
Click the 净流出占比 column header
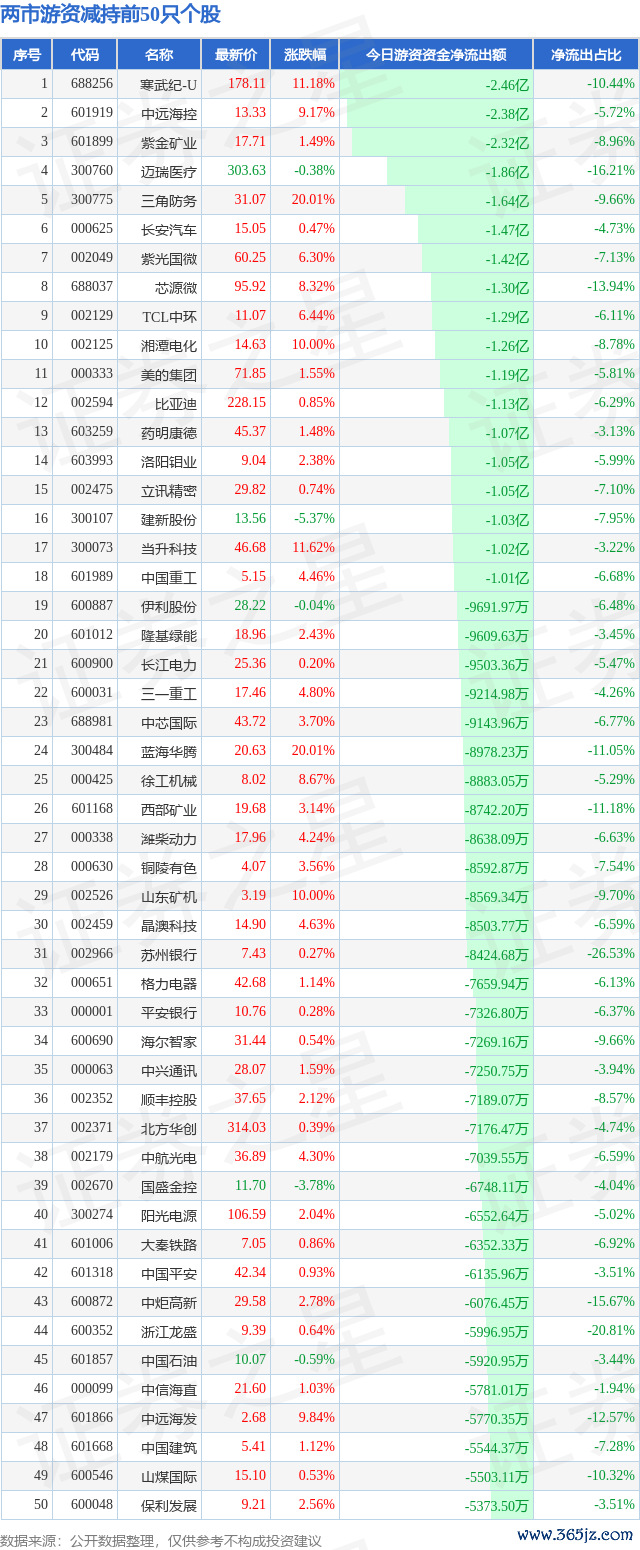pyautogui.click(x=586, y=55)
